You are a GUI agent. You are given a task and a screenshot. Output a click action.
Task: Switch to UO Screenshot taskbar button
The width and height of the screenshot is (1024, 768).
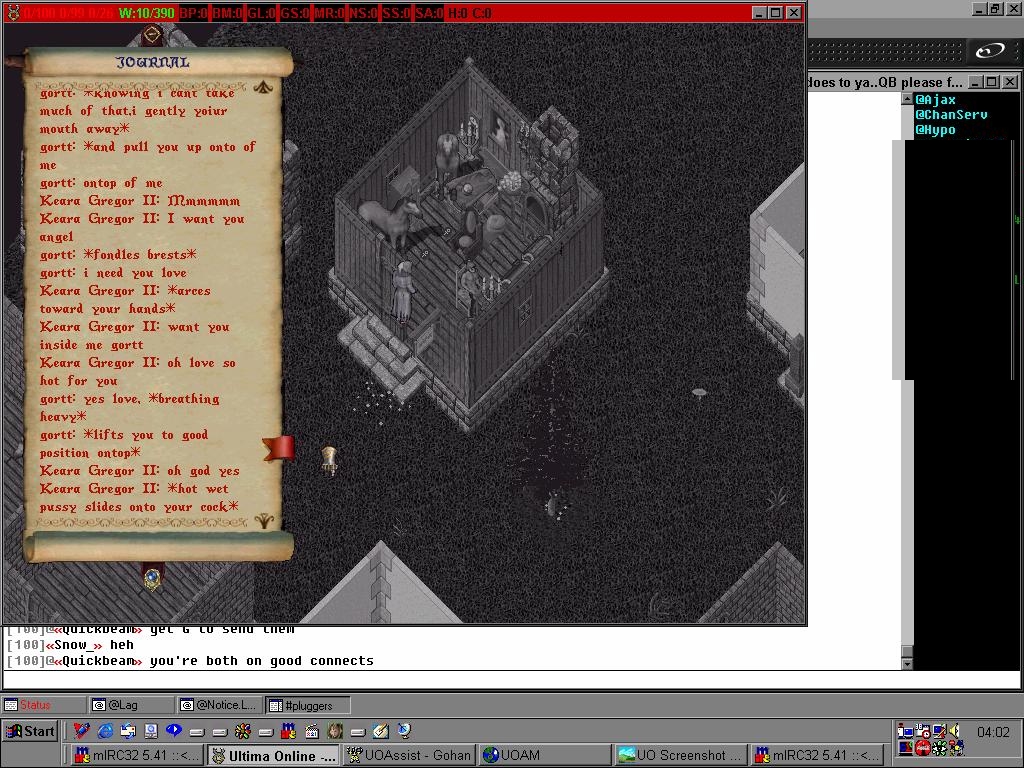click(x=680, y=756)
